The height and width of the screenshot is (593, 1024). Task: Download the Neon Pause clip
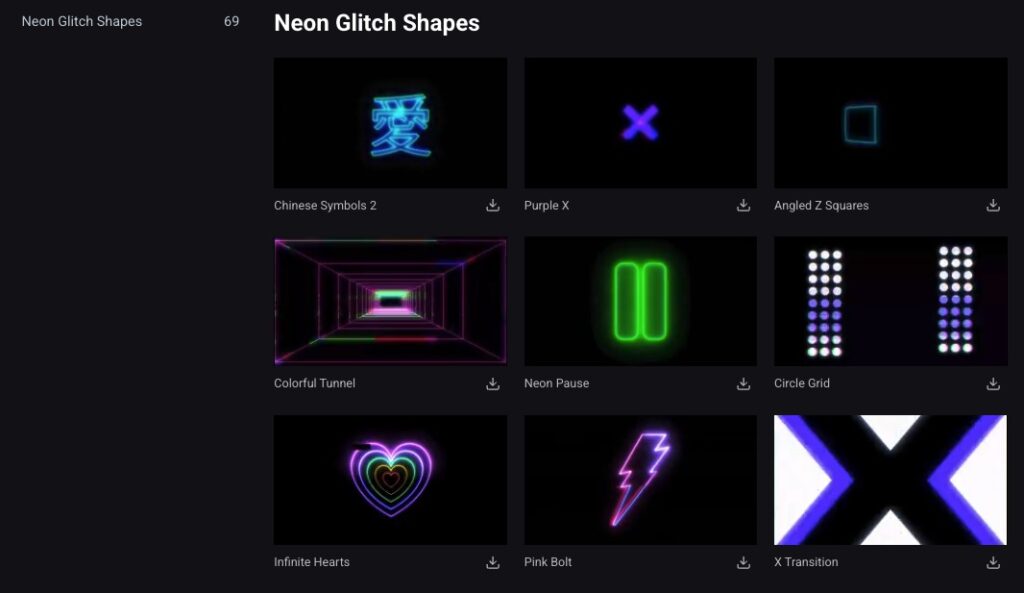click(x=743, y=383)
